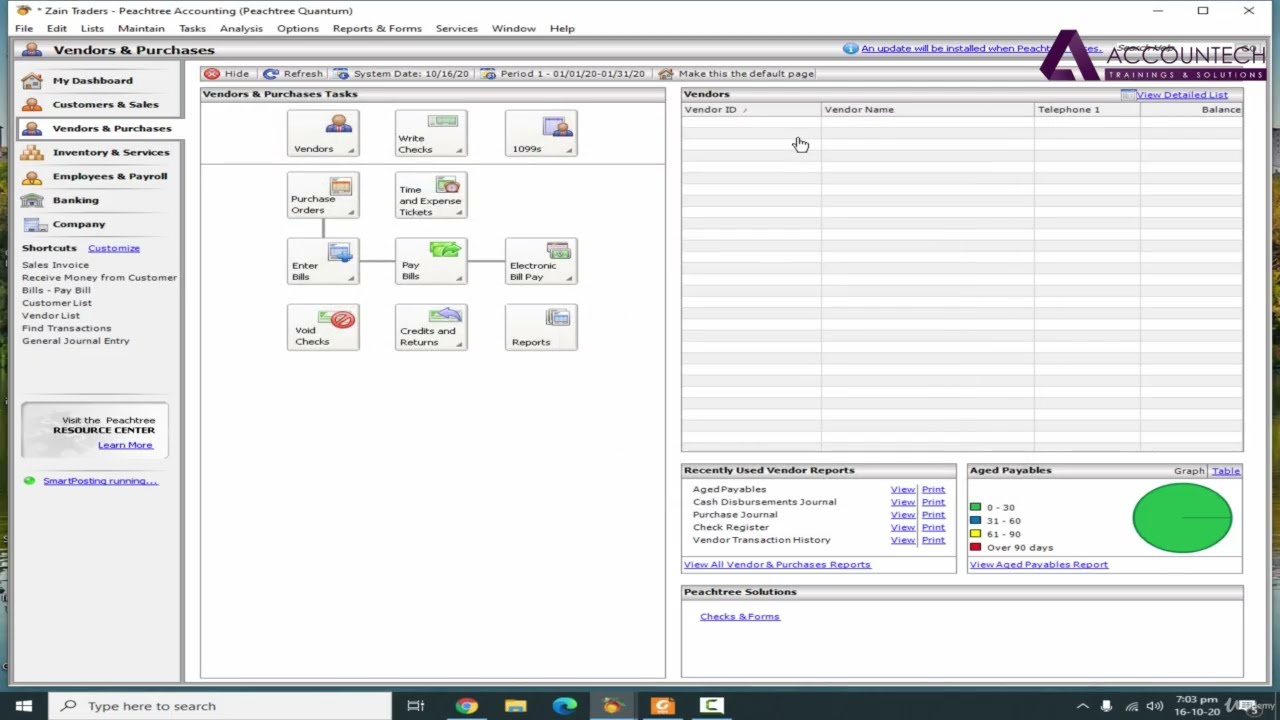
Task: Make this the default page
Action: click(x=737, y=74)
